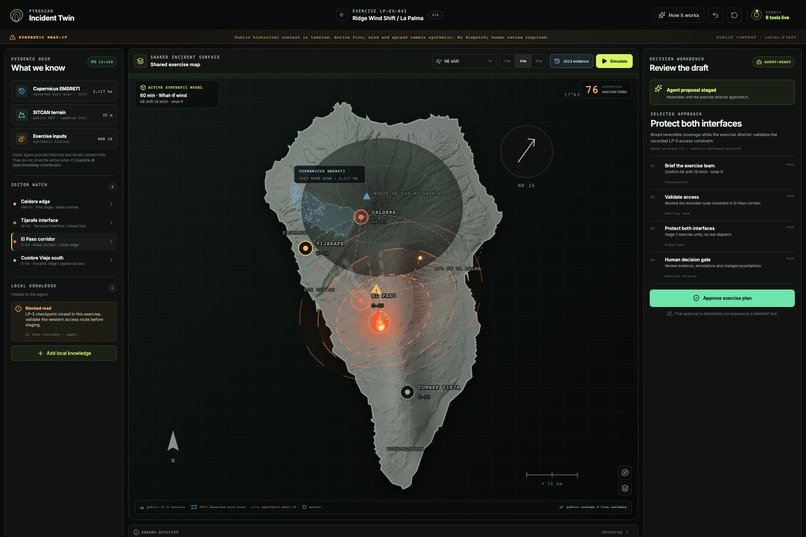Click the yellow warning triangle near El Paso
This screenshot has width=806, height=537.
pos(376,289)
